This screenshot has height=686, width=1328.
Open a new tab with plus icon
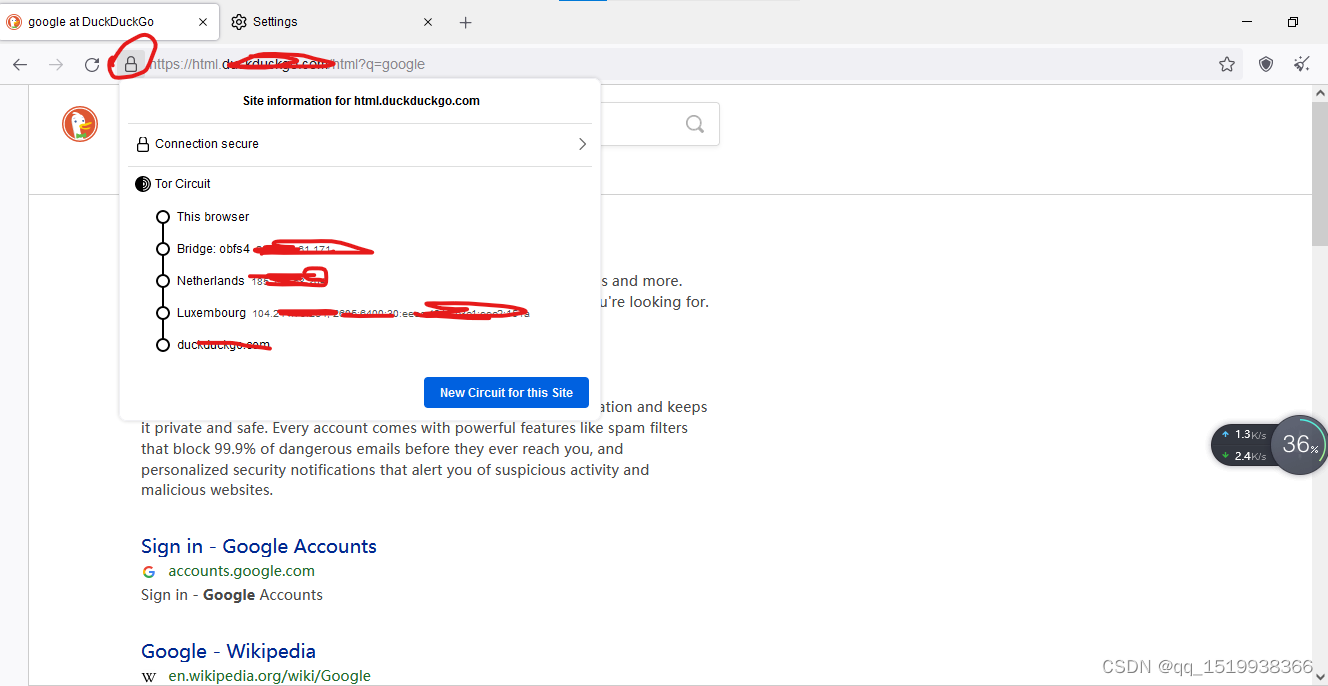point(465,22)
